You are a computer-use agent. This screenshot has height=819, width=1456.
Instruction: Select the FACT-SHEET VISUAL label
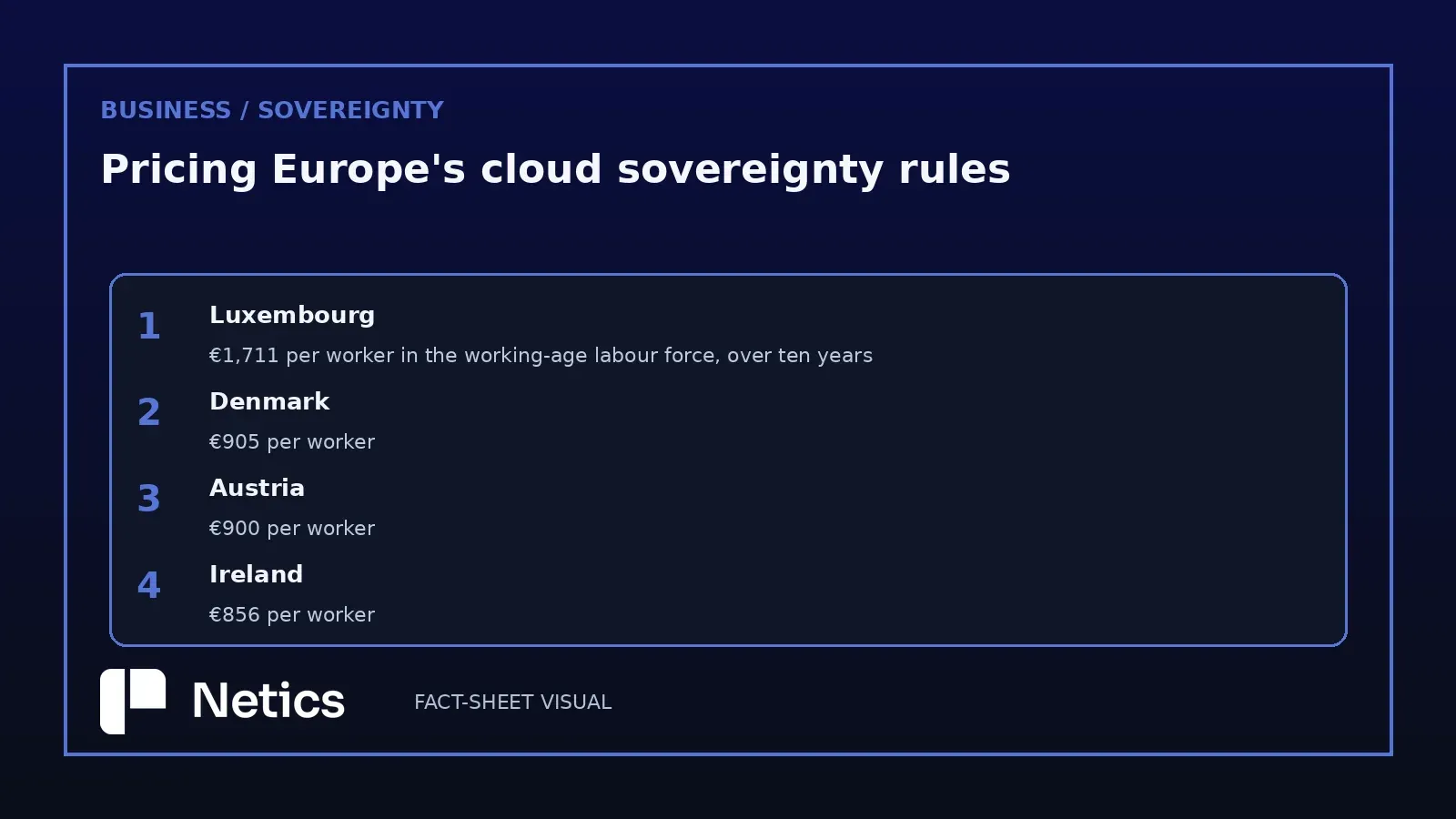click(512, 703)
